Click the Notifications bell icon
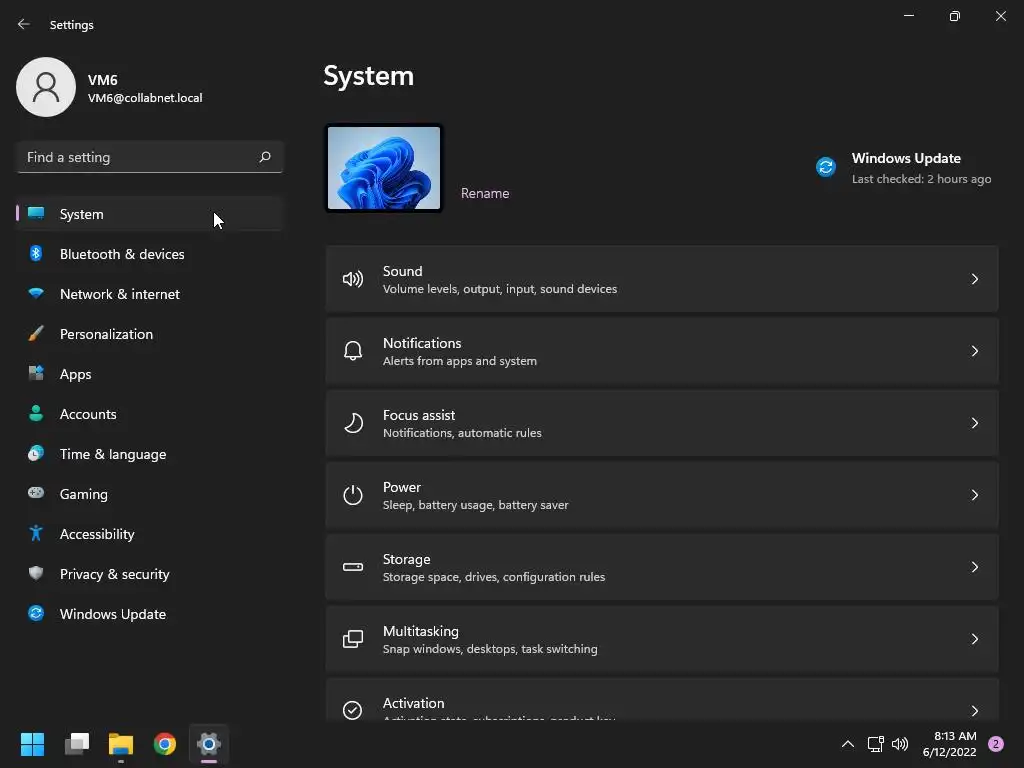Image resolution: width=1024 pixels, height=768 pixels. tap(353, 351)
